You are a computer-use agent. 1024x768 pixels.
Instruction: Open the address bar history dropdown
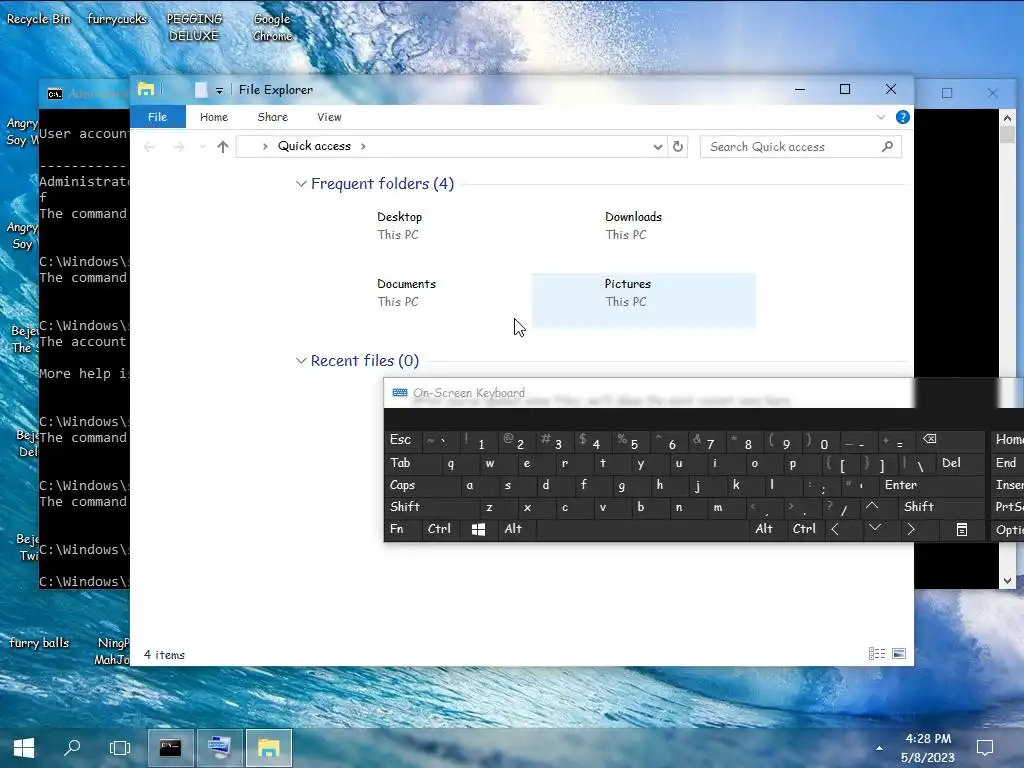(x=658, y=146)
